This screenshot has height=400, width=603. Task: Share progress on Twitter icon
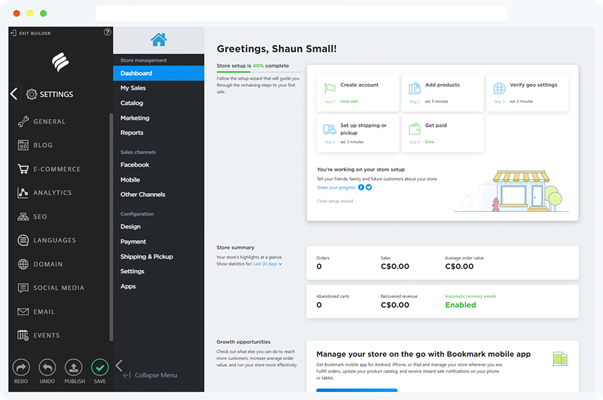pyautogui.click(x=369, y=187)
